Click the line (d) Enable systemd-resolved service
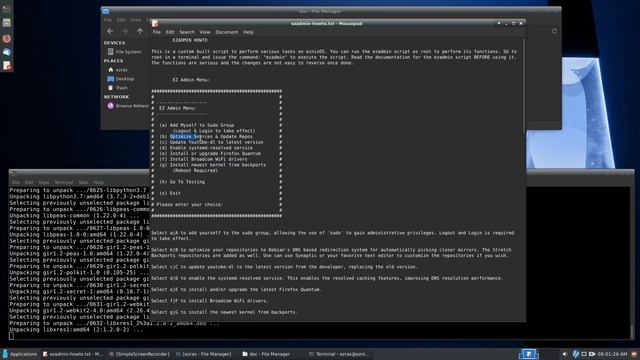This screenshot has width=640, height=360. click(x=206, y=148)
